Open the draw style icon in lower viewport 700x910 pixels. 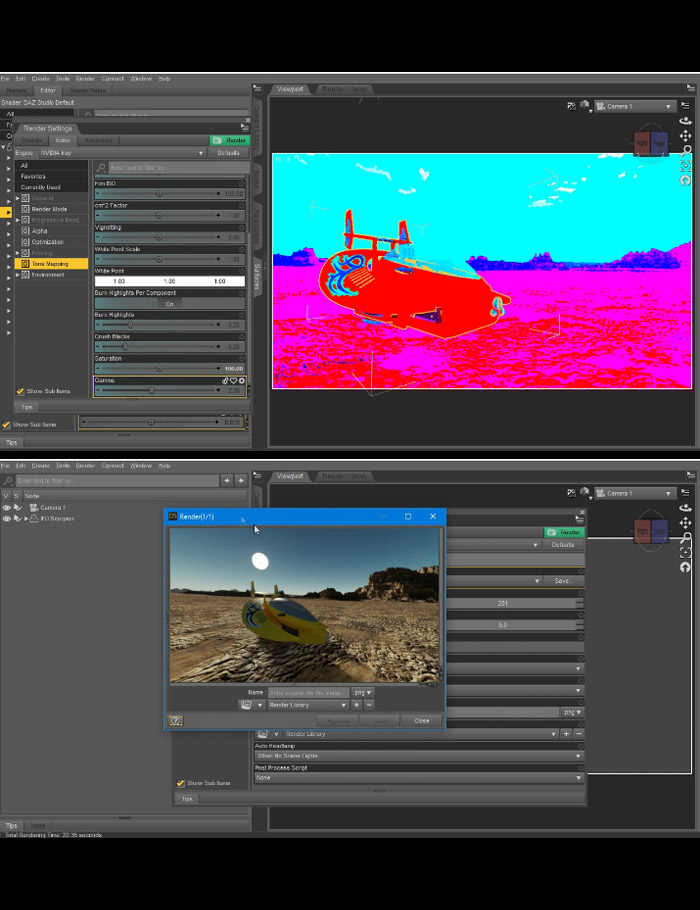[585, 493]
